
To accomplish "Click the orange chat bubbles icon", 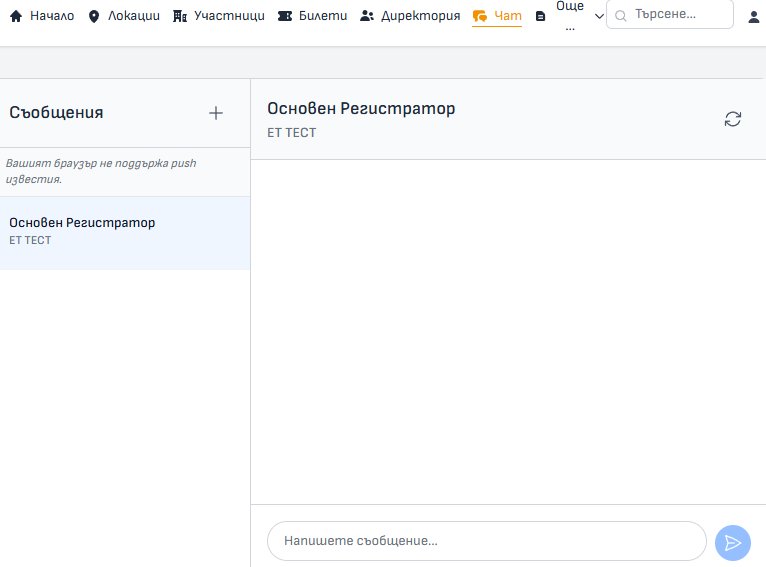I will tap(480, 17).
